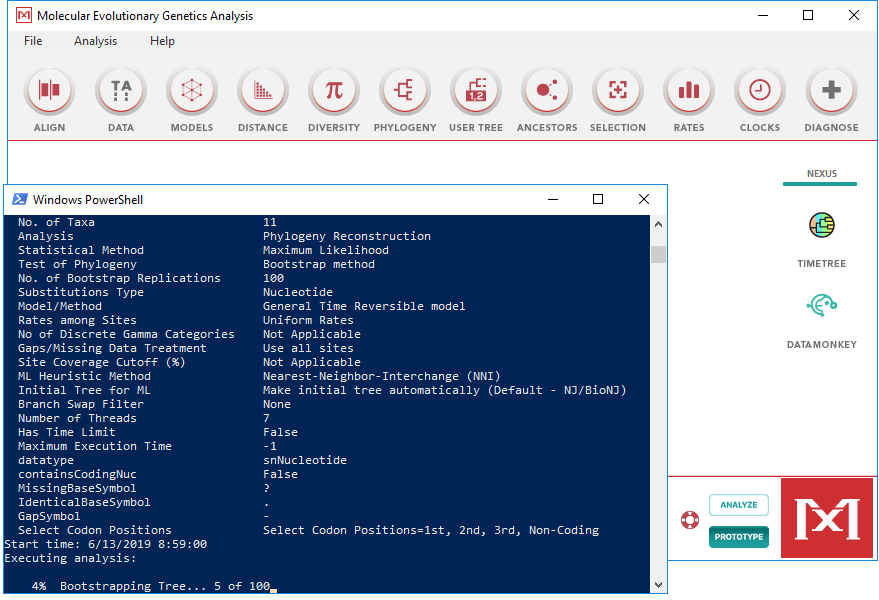The height and width of the screenshot is (600, 879).
Task: Select the NEXUS tab
Action: pos(822,174)
